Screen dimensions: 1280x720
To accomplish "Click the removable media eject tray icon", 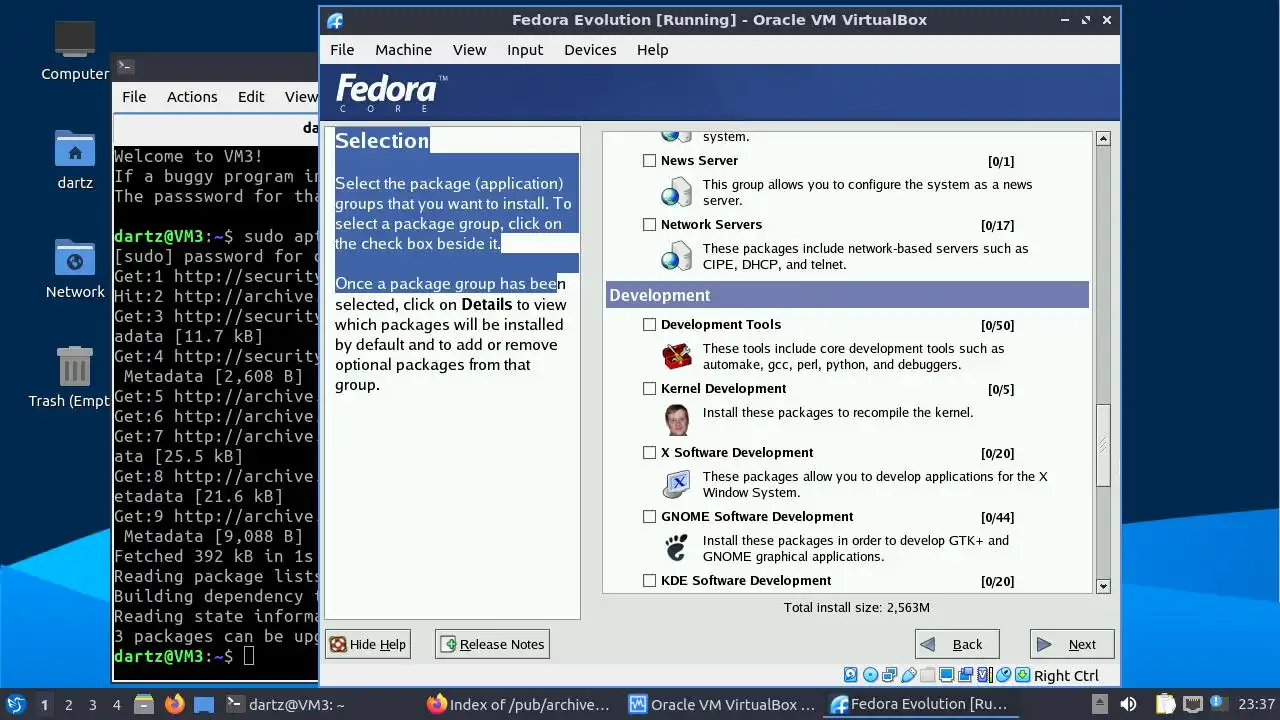I will pyautogui.click(x=1100, y=704).
